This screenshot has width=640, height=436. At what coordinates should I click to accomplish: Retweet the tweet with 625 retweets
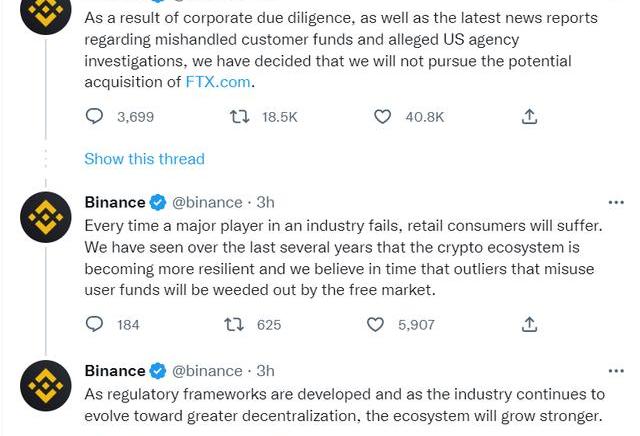[x=234, y=324]
